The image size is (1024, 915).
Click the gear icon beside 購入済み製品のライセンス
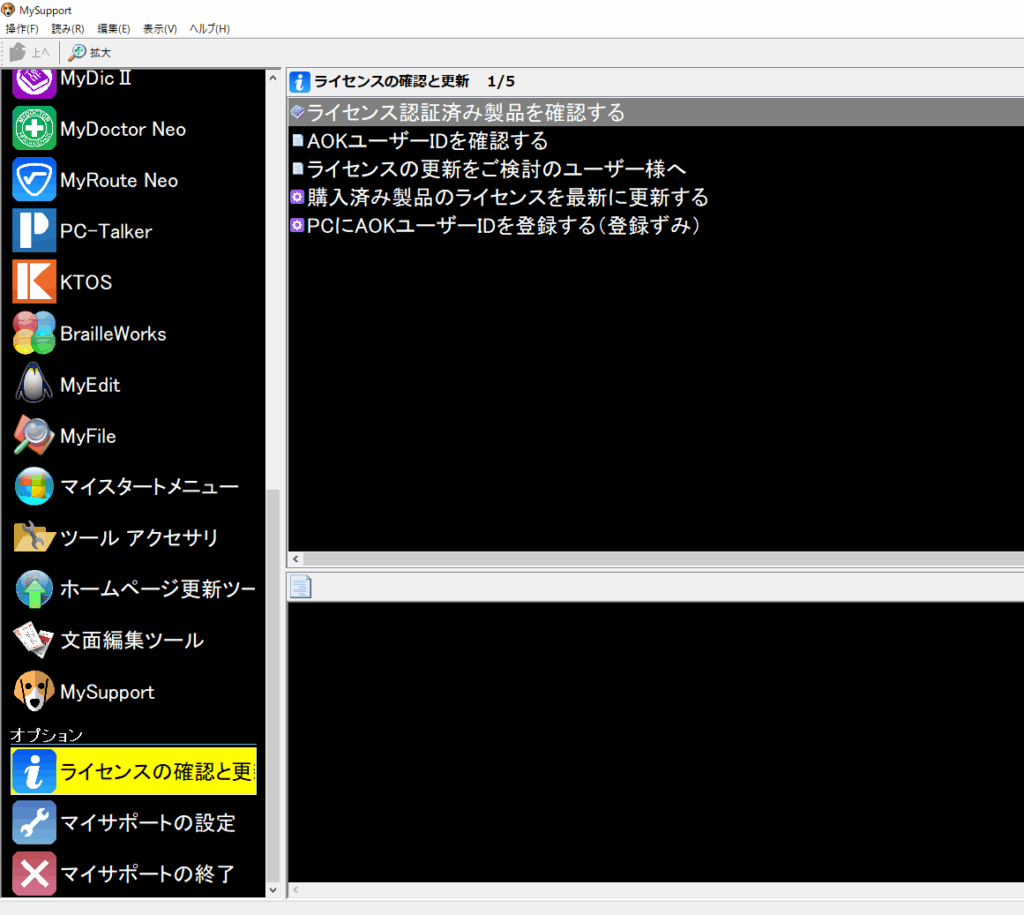click(x=298, y=197)
